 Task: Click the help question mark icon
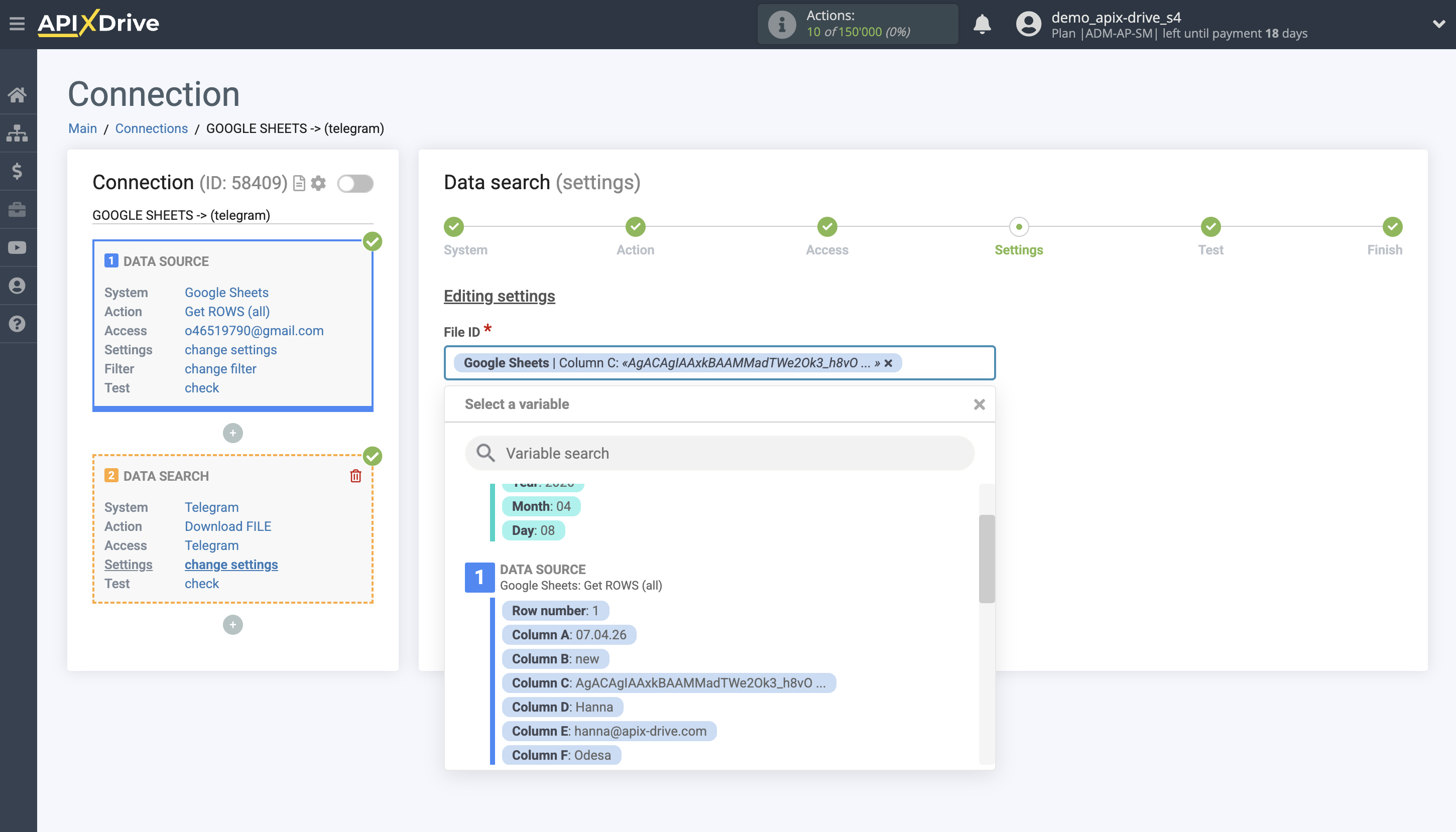(x=17, y=324)
